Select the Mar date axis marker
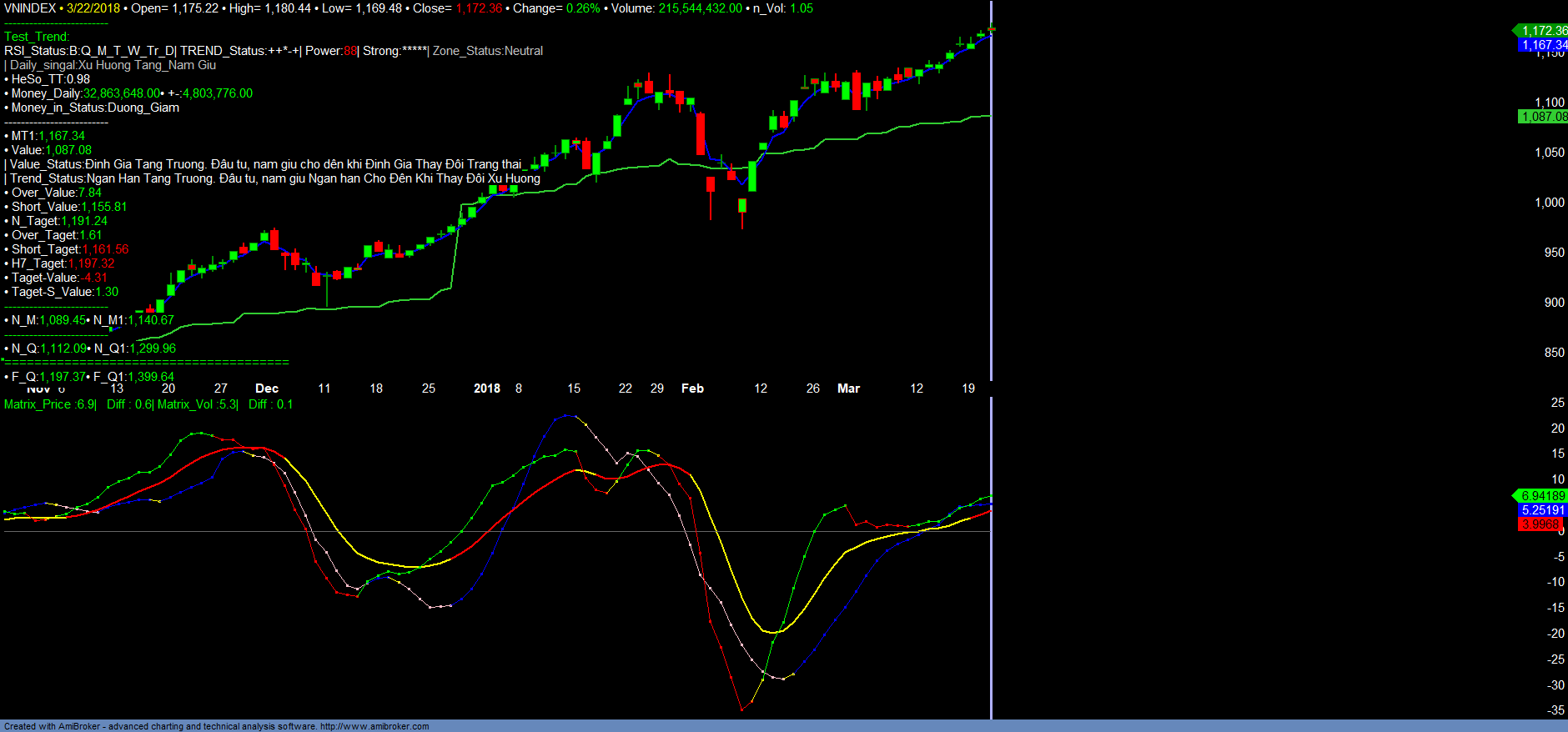 point(848,389)
